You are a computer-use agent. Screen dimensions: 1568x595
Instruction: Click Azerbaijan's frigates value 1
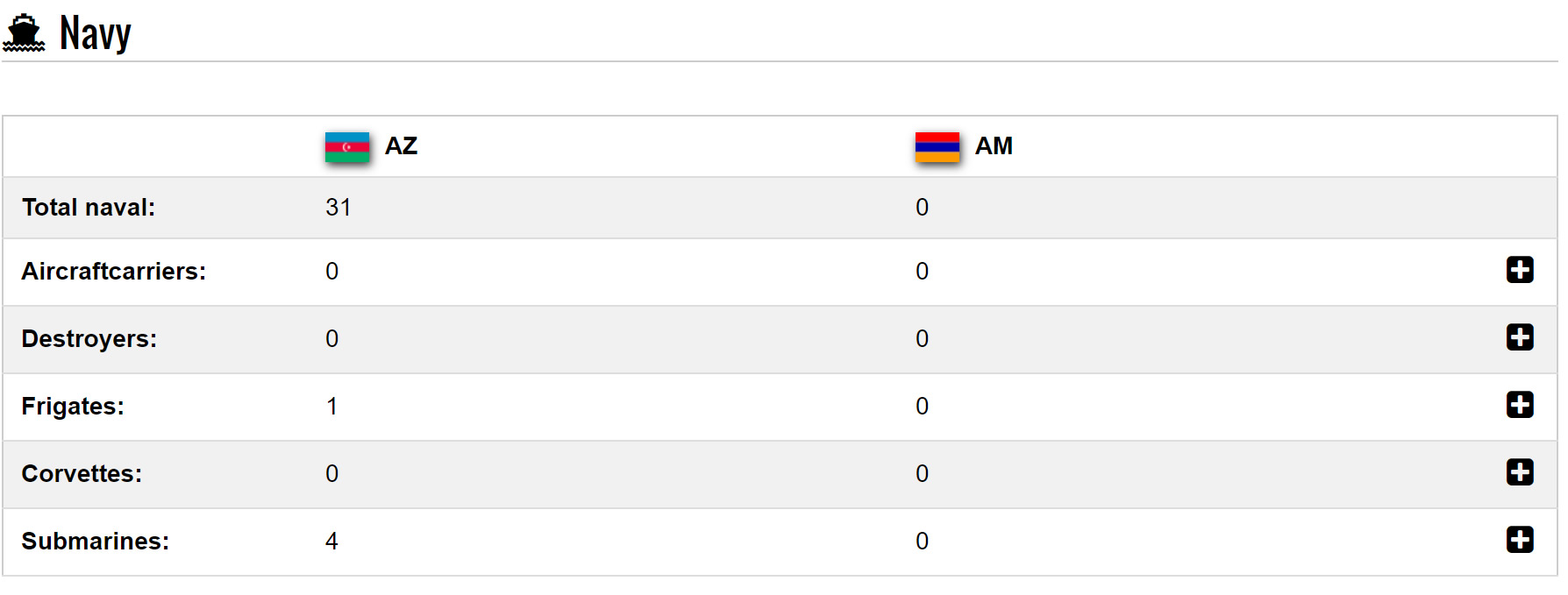point(331,407)
